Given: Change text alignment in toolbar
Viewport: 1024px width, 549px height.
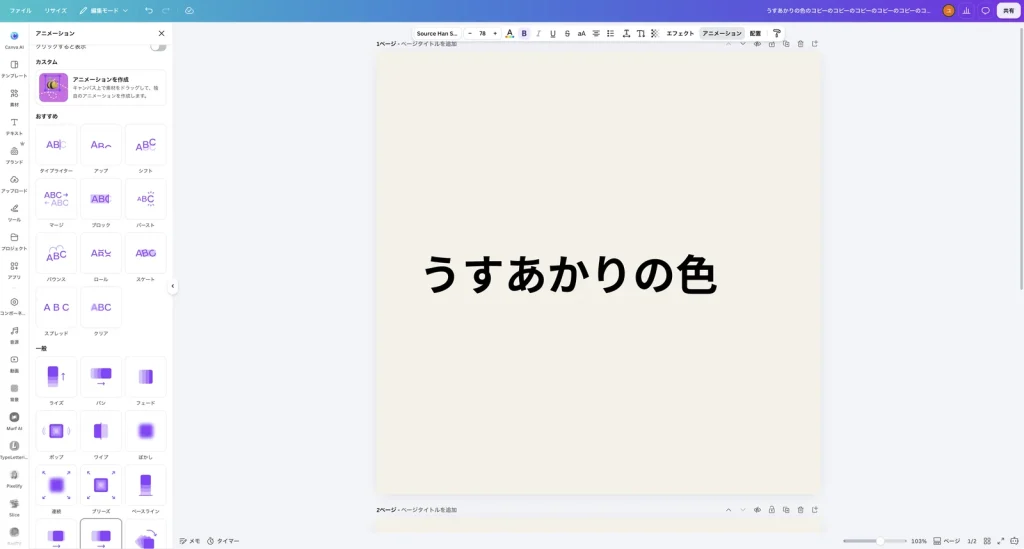Looking at the screenshot, I should point(596,33).
